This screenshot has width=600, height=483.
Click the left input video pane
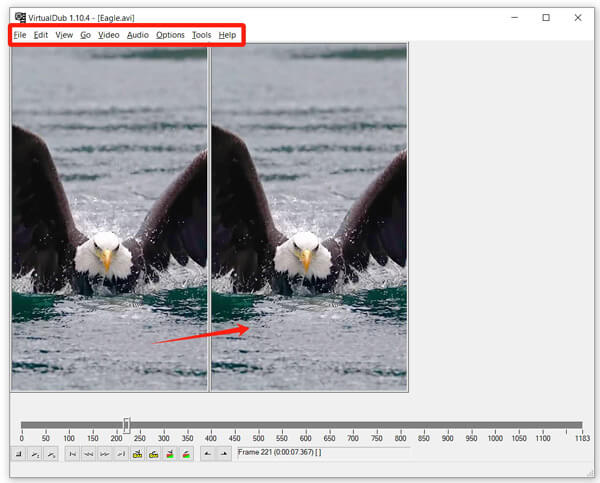coord(109,217)
